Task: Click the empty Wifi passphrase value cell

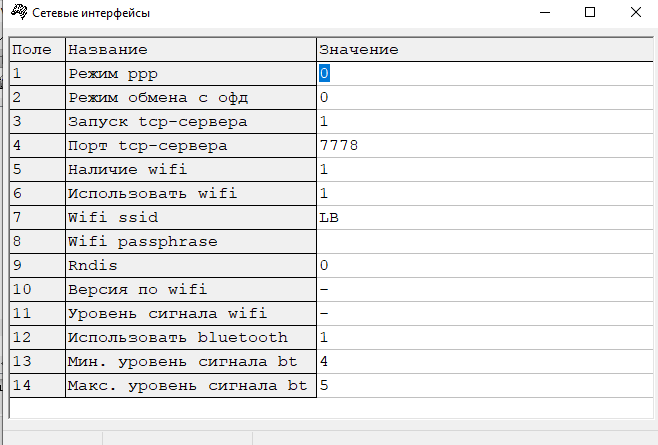Action: point(485,241)
